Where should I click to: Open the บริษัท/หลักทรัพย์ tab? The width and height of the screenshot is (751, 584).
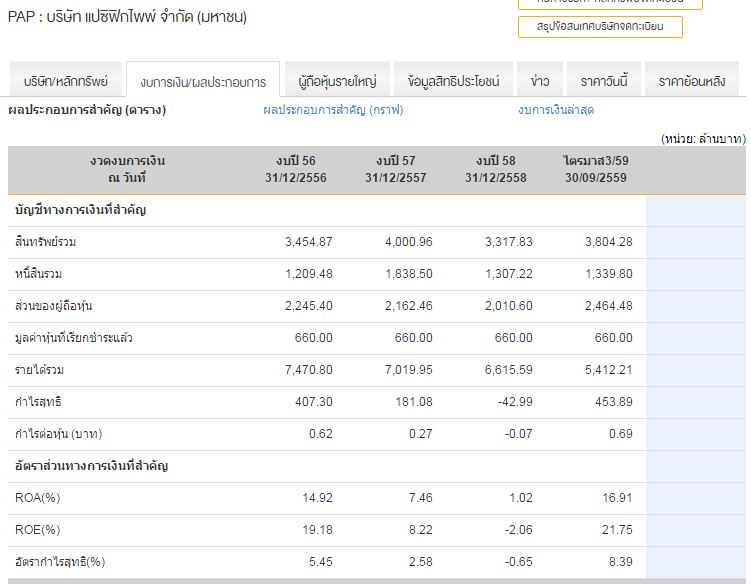click(66, 80)
